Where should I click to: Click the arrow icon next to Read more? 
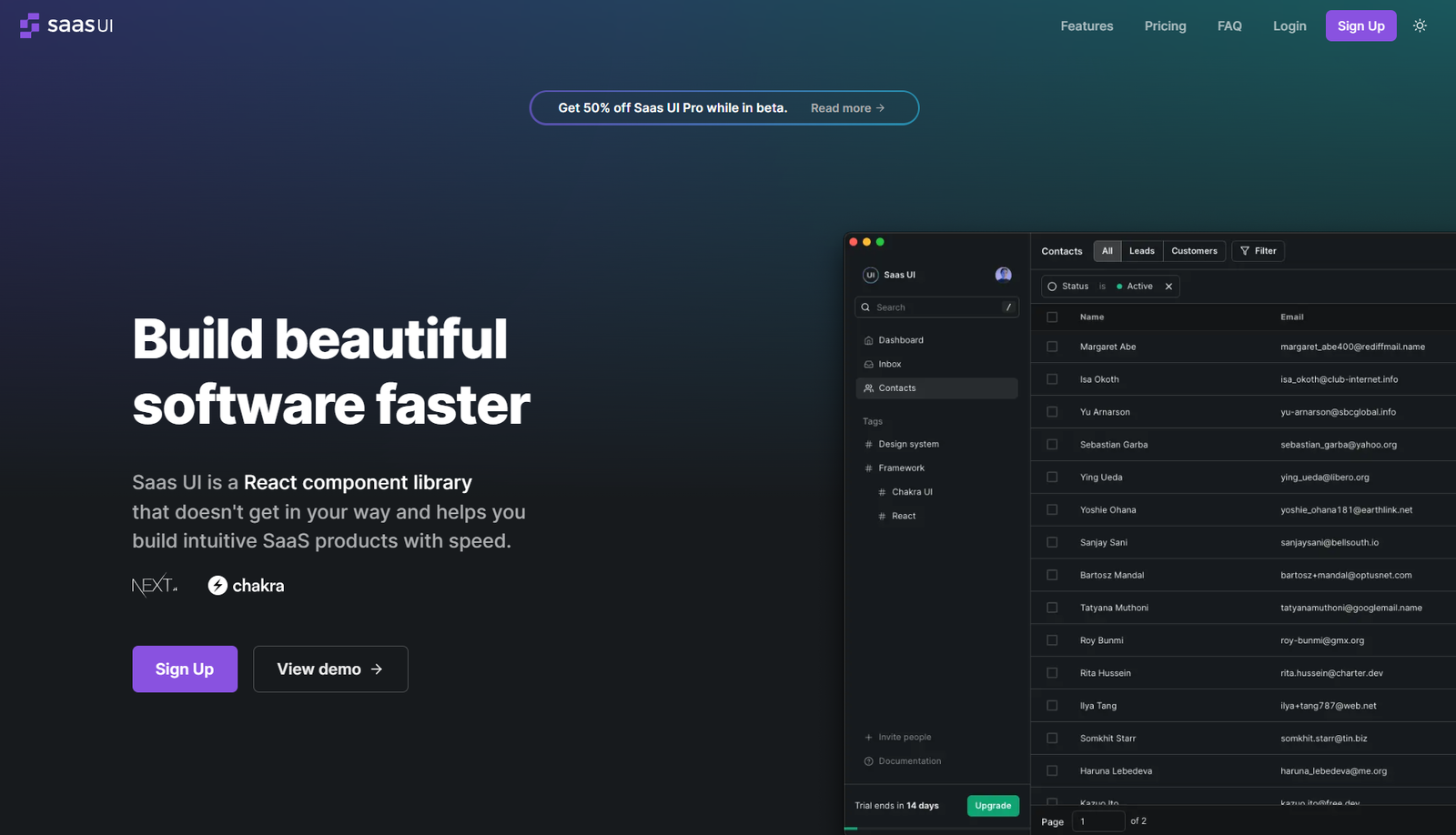pos(880,108)
